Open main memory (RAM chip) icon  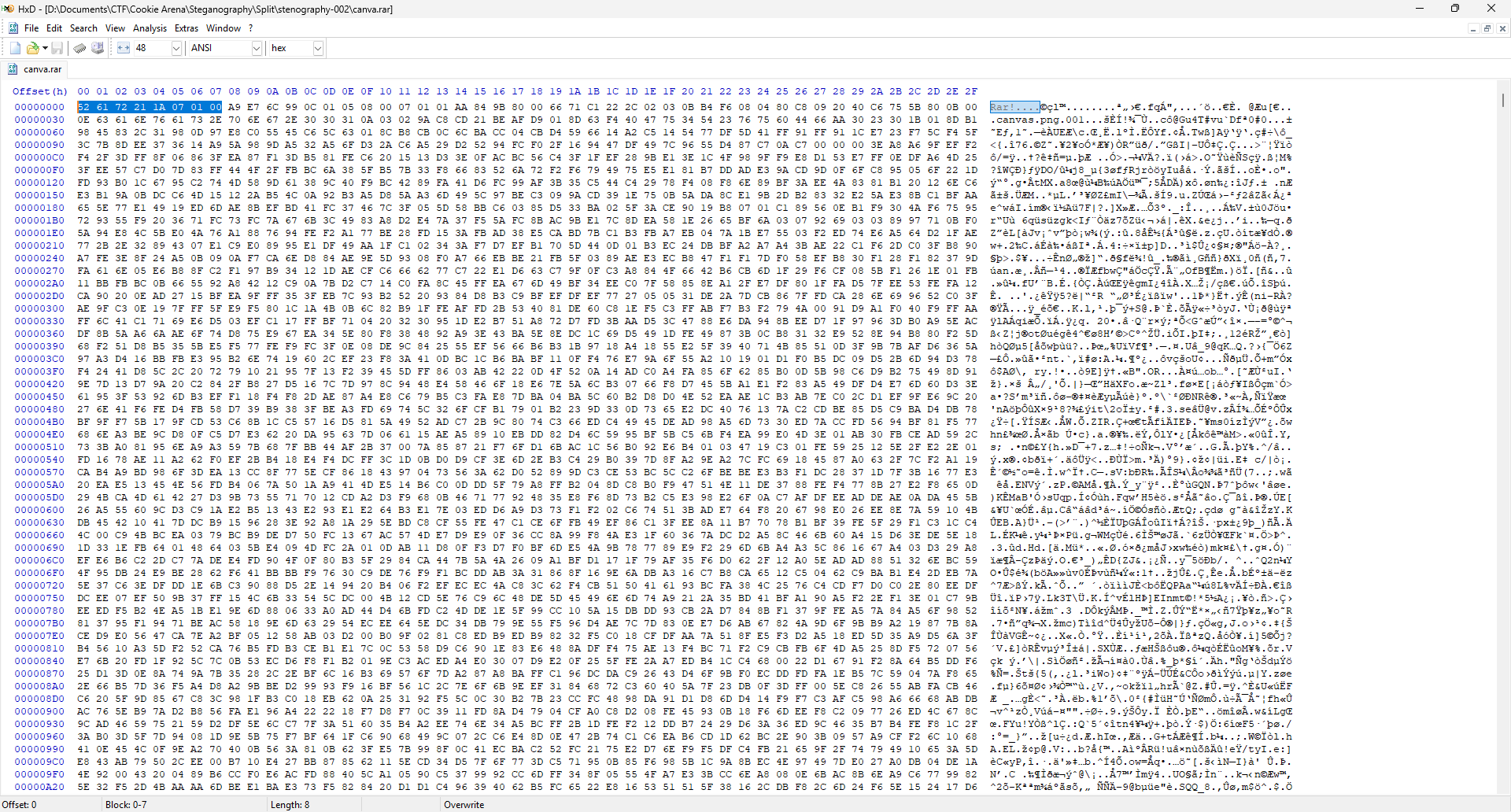tap(79, 48)
